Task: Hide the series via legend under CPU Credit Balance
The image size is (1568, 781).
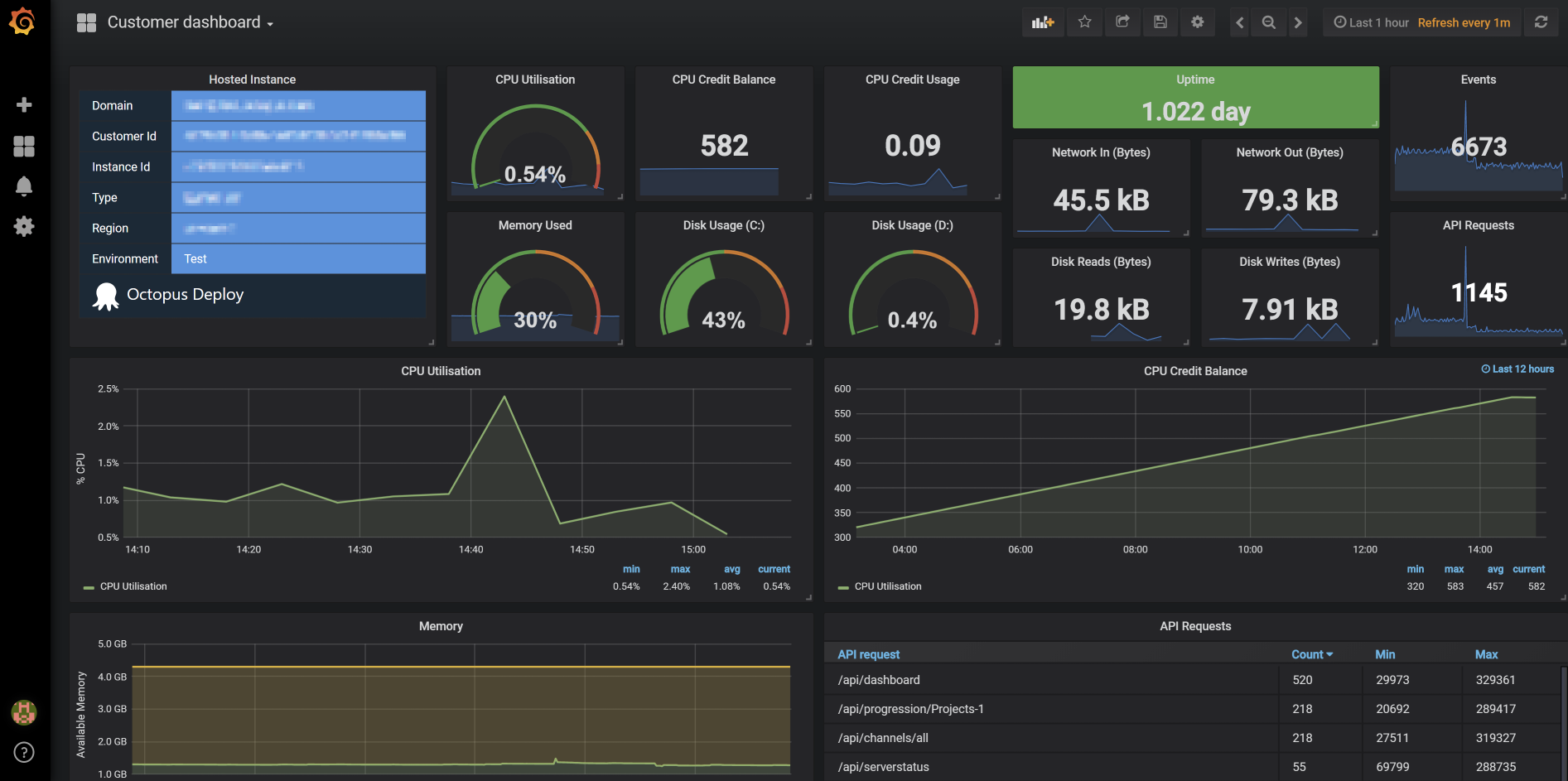Action: click(x=886, y=586)
